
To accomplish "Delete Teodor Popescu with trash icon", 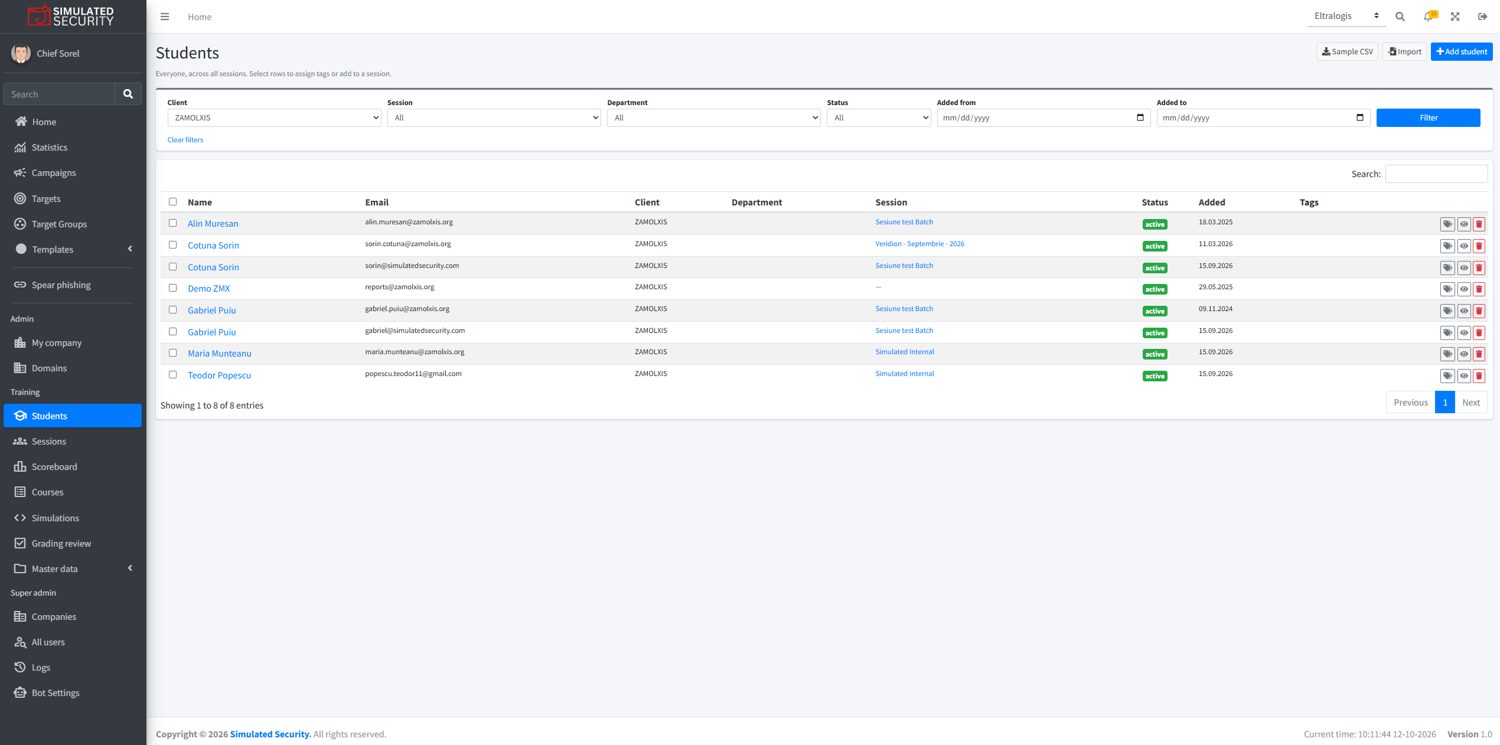I will (x=1479, y=376).
